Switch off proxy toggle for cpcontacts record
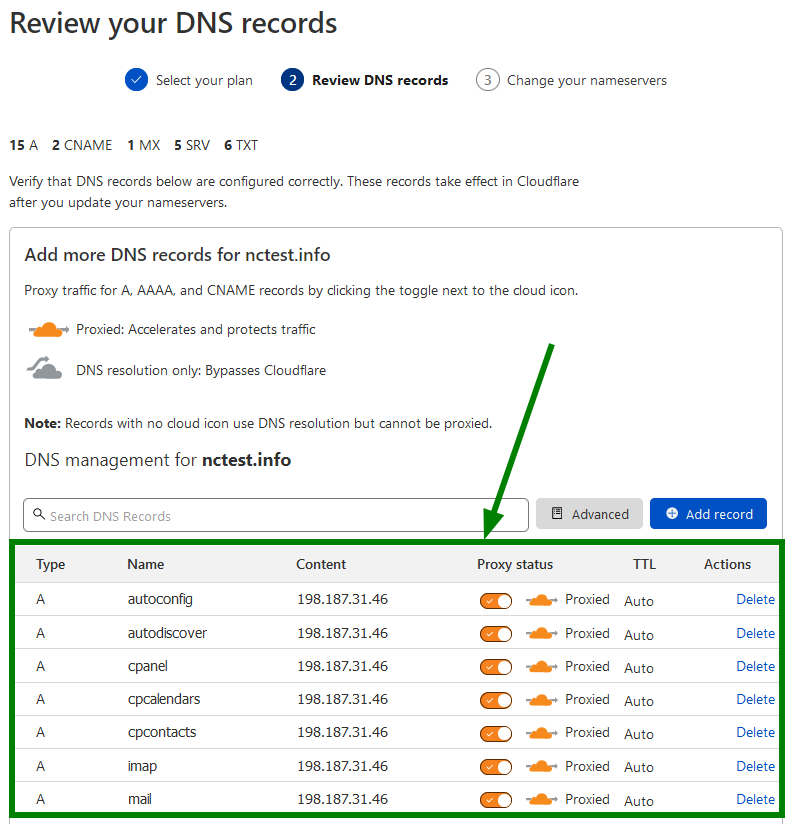Screen dimensions: 795x824 pos(496,733)
